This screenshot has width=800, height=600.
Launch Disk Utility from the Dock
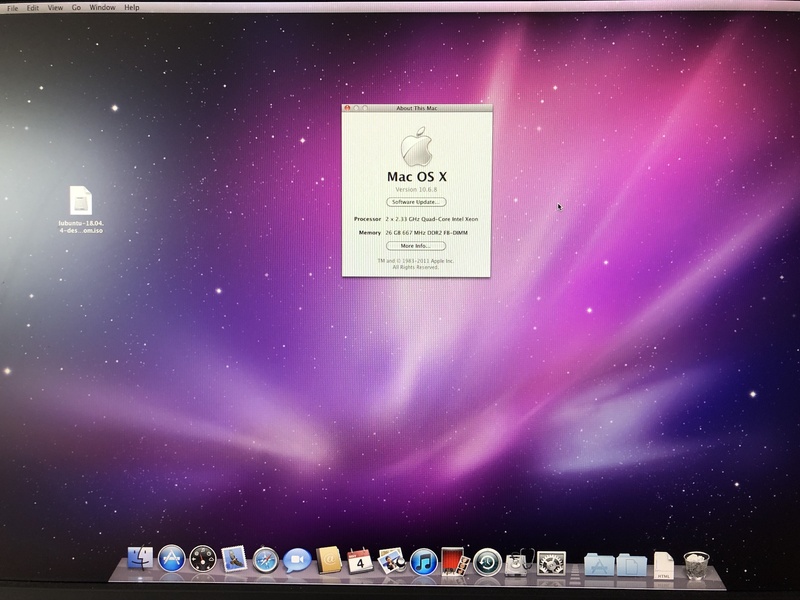click(x=519, y=563)
